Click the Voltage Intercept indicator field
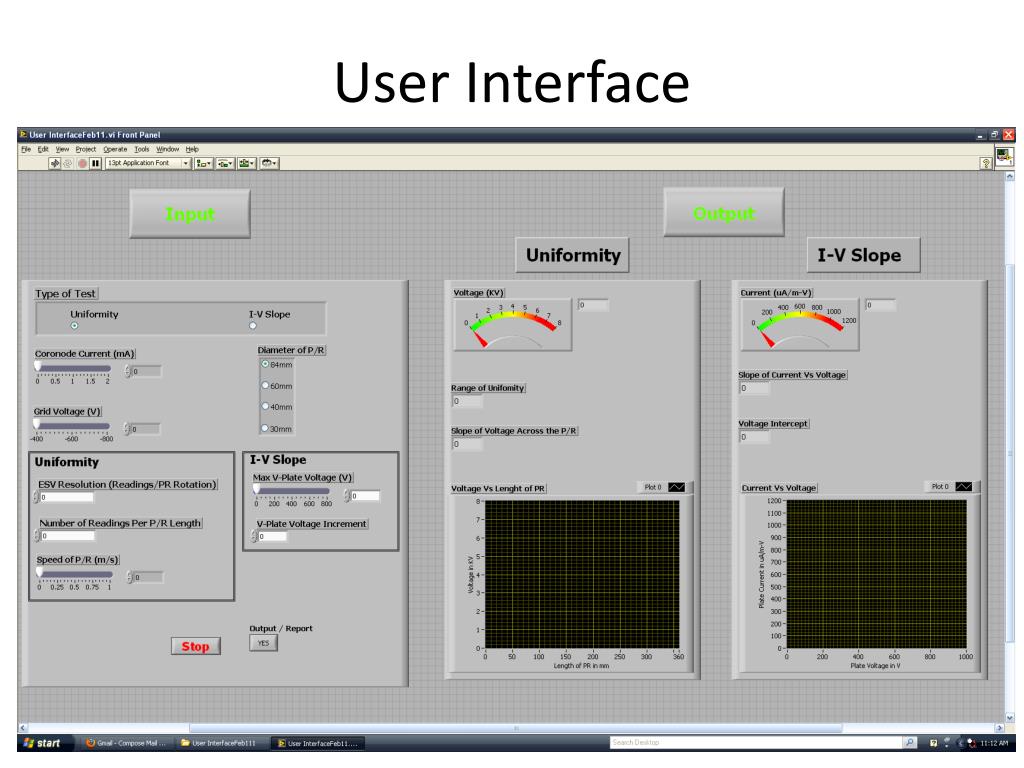The width and height of the screenshot is (1024, 768). (x=755, y=438)
